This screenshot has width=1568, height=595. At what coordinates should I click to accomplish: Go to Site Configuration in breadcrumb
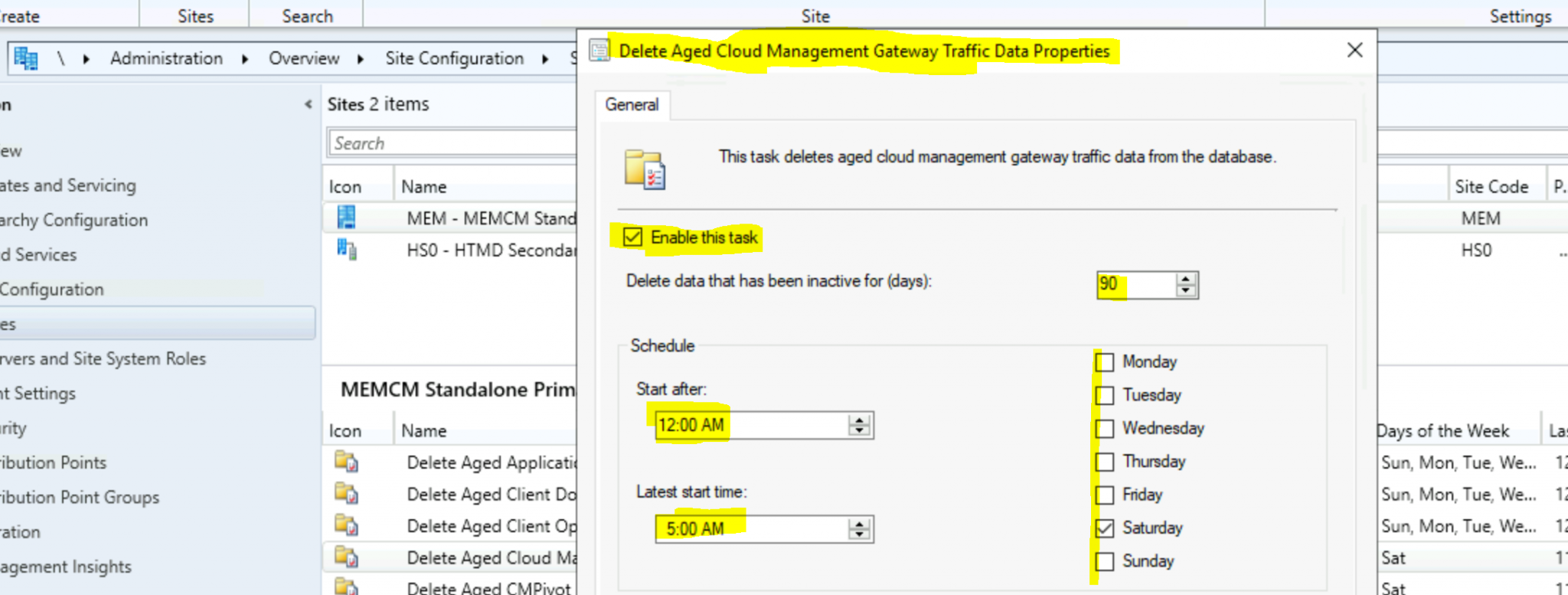[x=454, y=59]
